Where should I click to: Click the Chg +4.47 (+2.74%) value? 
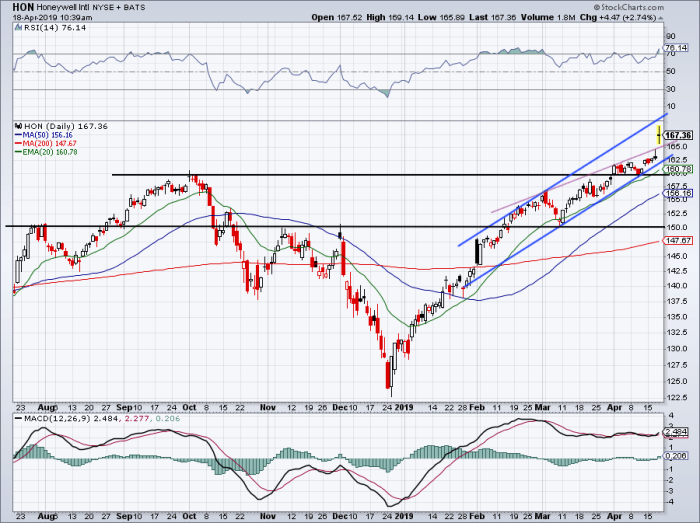coord(618,17)
